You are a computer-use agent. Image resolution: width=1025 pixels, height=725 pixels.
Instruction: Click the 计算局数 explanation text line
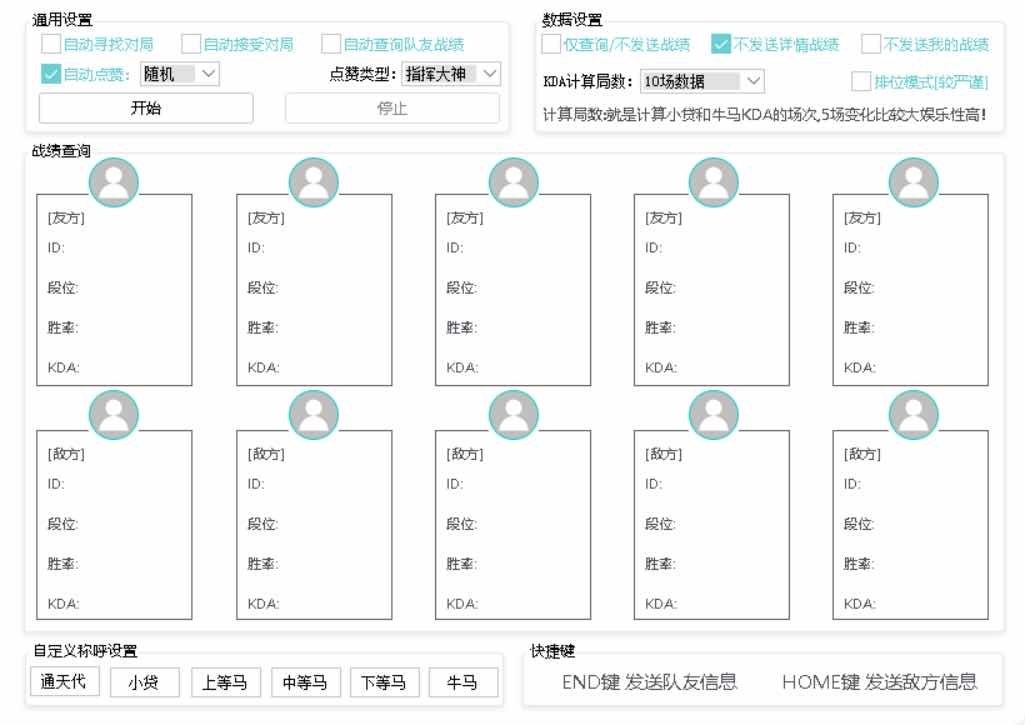point(764,114)
